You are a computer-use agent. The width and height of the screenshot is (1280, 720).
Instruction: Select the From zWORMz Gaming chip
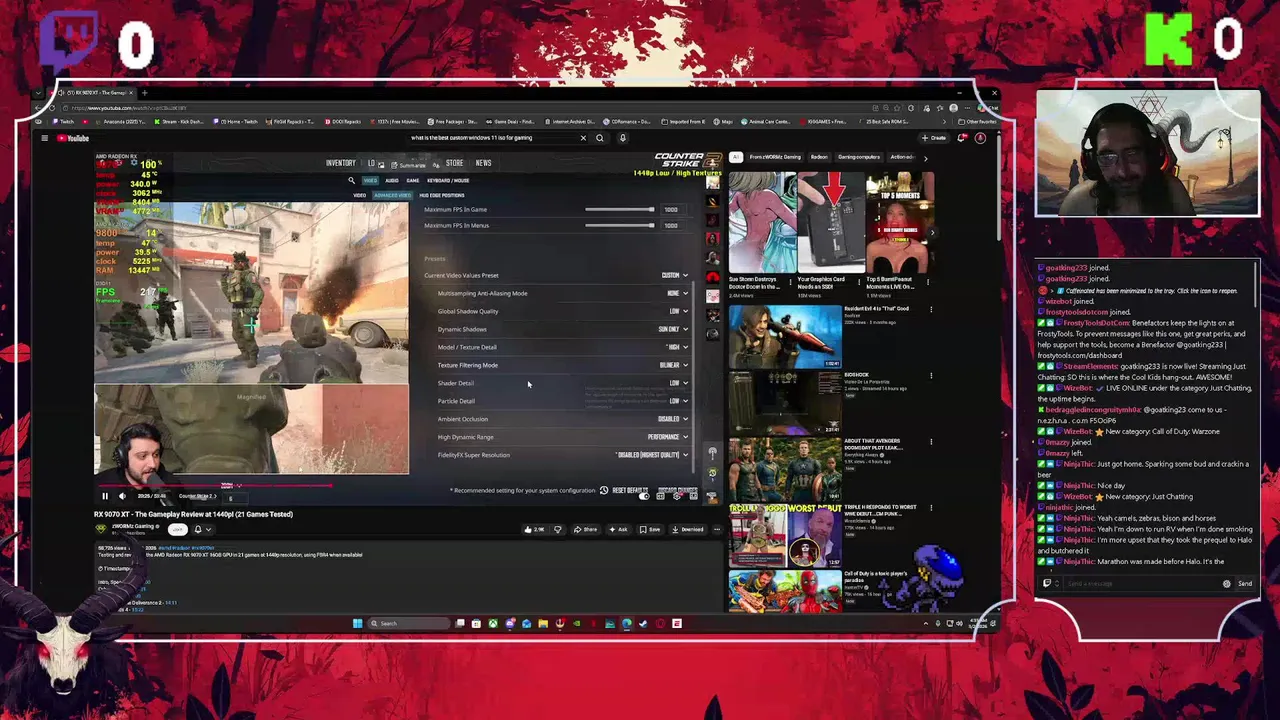coord(775,157)
